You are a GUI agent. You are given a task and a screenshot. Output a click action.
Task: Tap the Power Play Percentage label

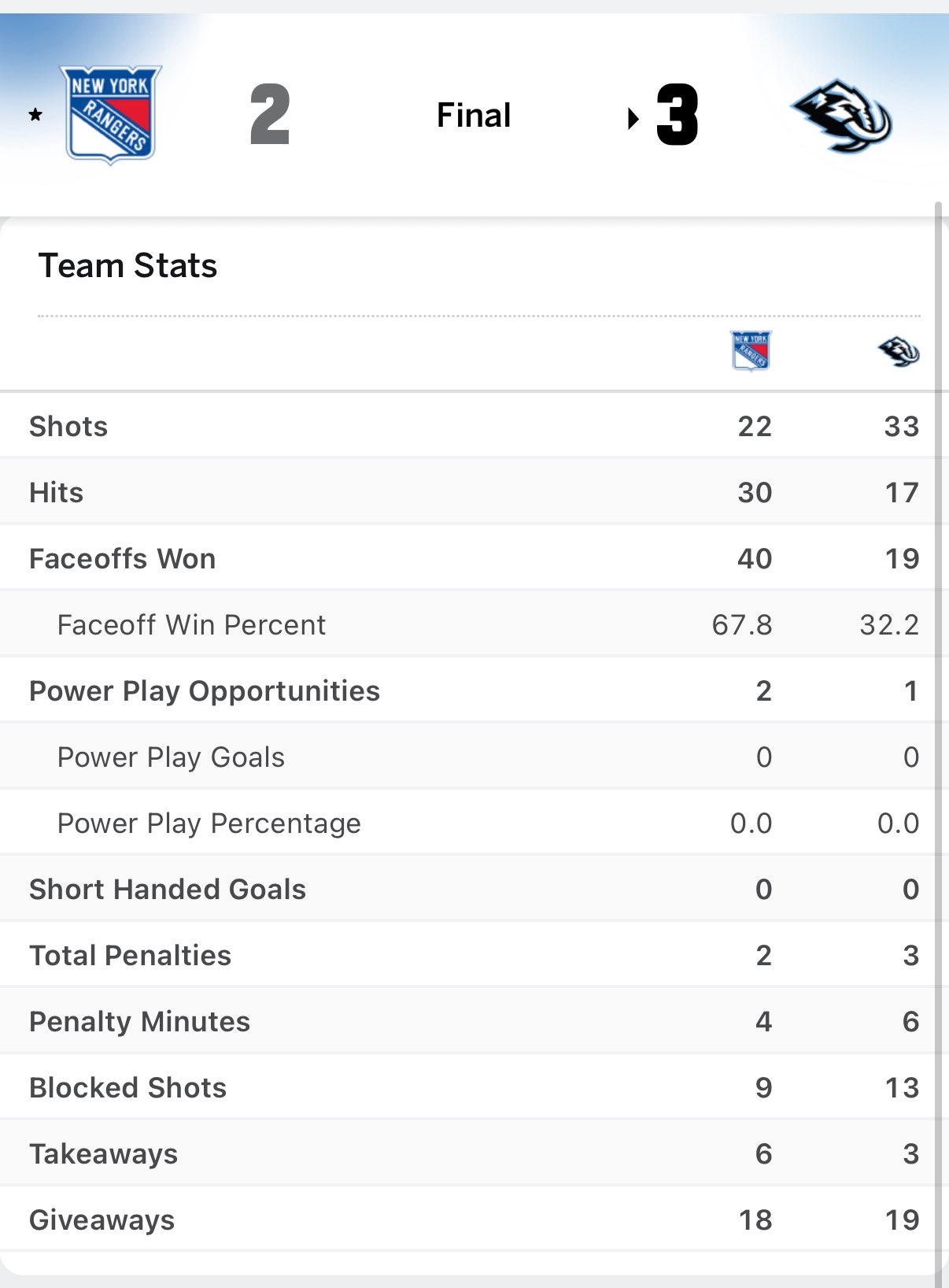pos(209,823)
